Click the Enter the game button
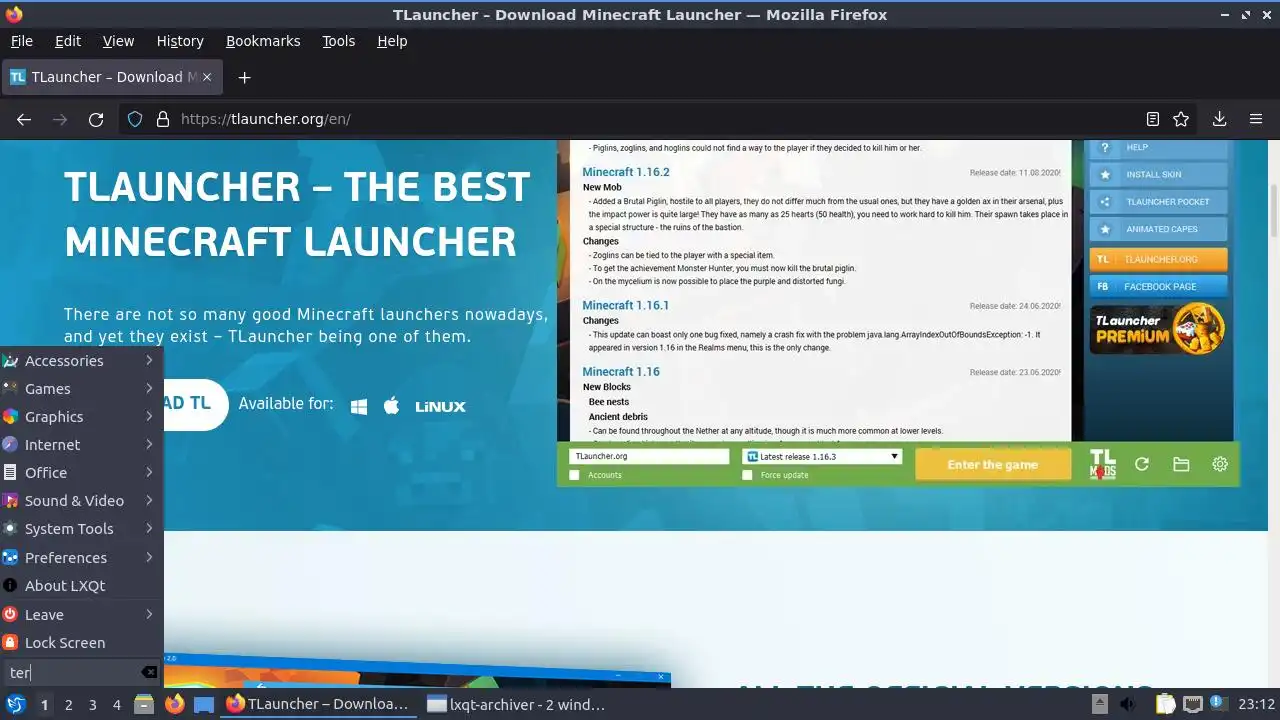1280x720 pixels. (x=992, y=464)
